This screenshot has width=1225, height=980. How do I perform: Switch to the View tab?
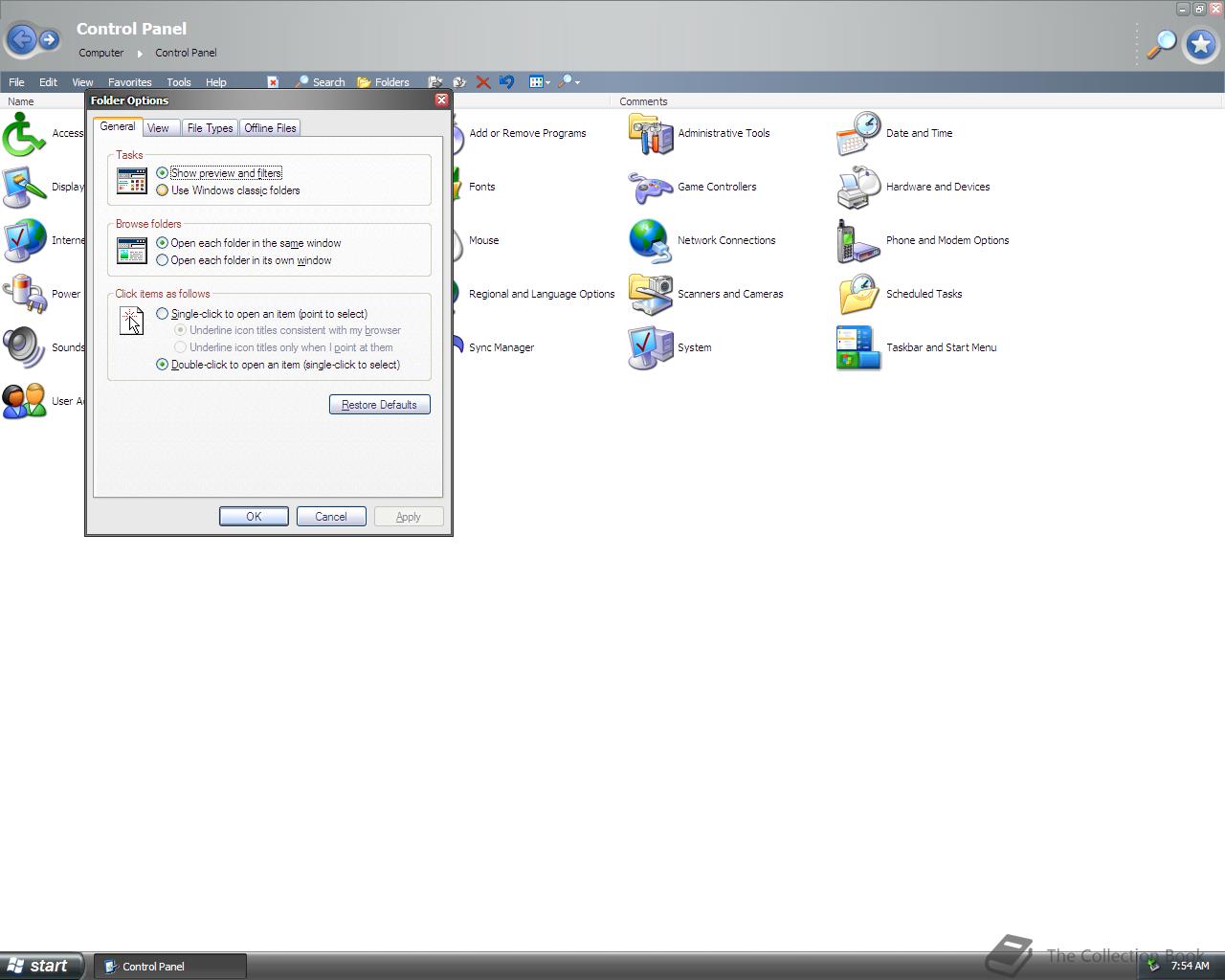coord(159,128)
